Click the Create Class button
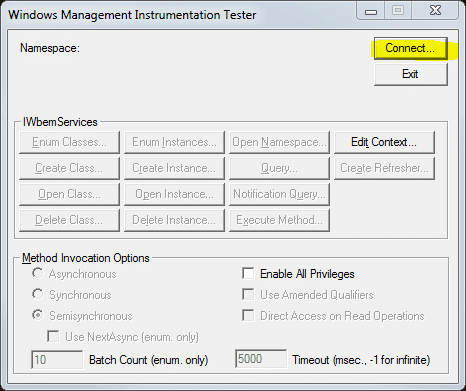This screenshot has width=466, height=391. pyautogui.click(x=69, y=168)
